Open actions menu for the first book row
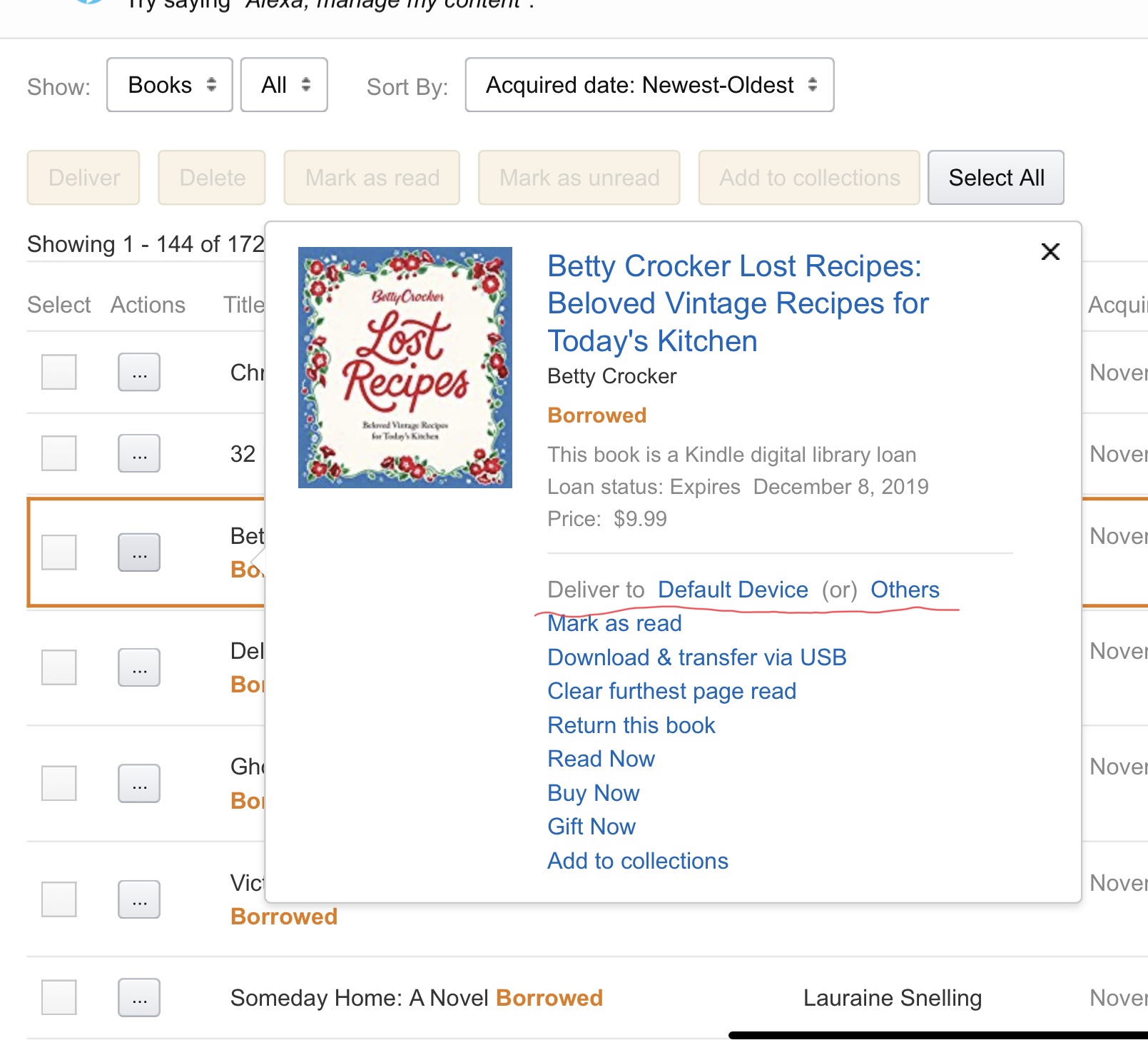The width and height of the screenshot is (1148, 1050). [139, 373]
